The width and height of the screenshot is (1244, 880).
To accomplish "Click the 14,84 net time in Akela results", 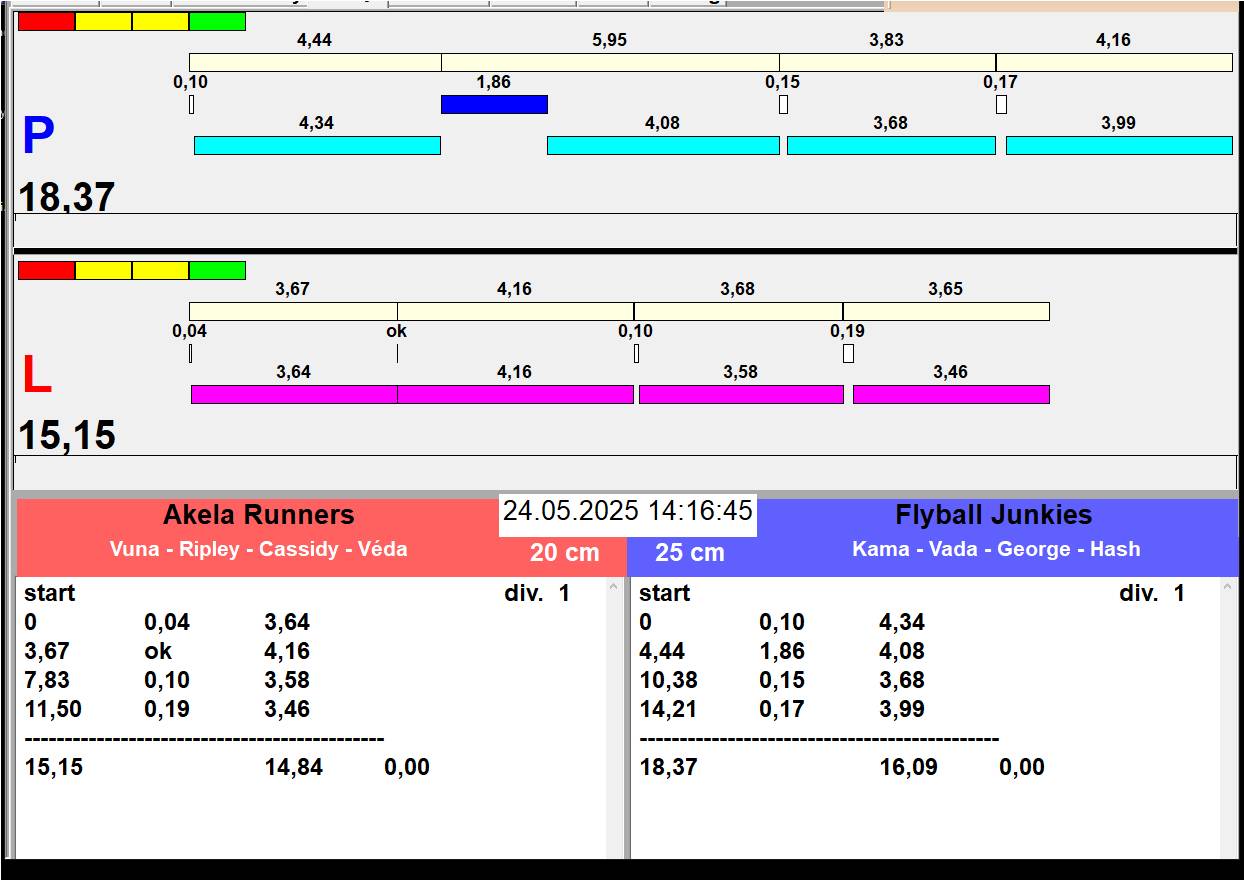I will [294, 767].
